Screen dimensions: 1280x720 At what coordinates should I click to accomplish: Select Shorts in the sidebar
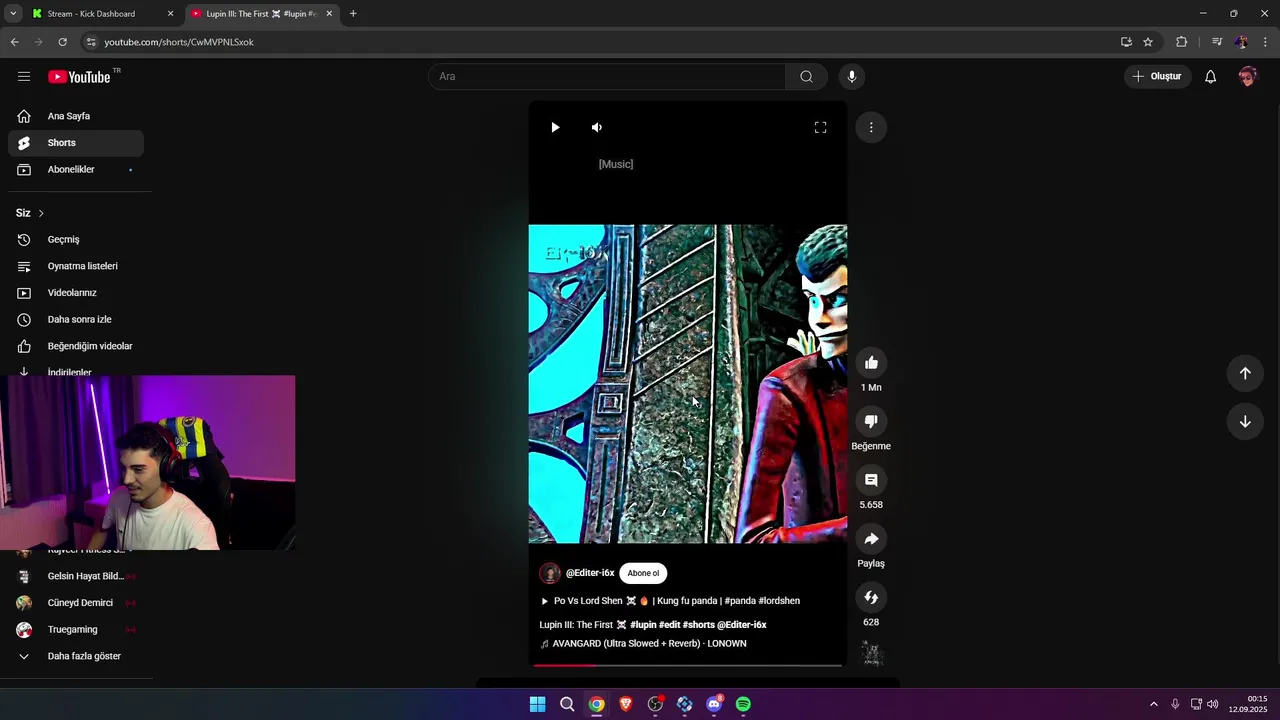pos(76,143)
